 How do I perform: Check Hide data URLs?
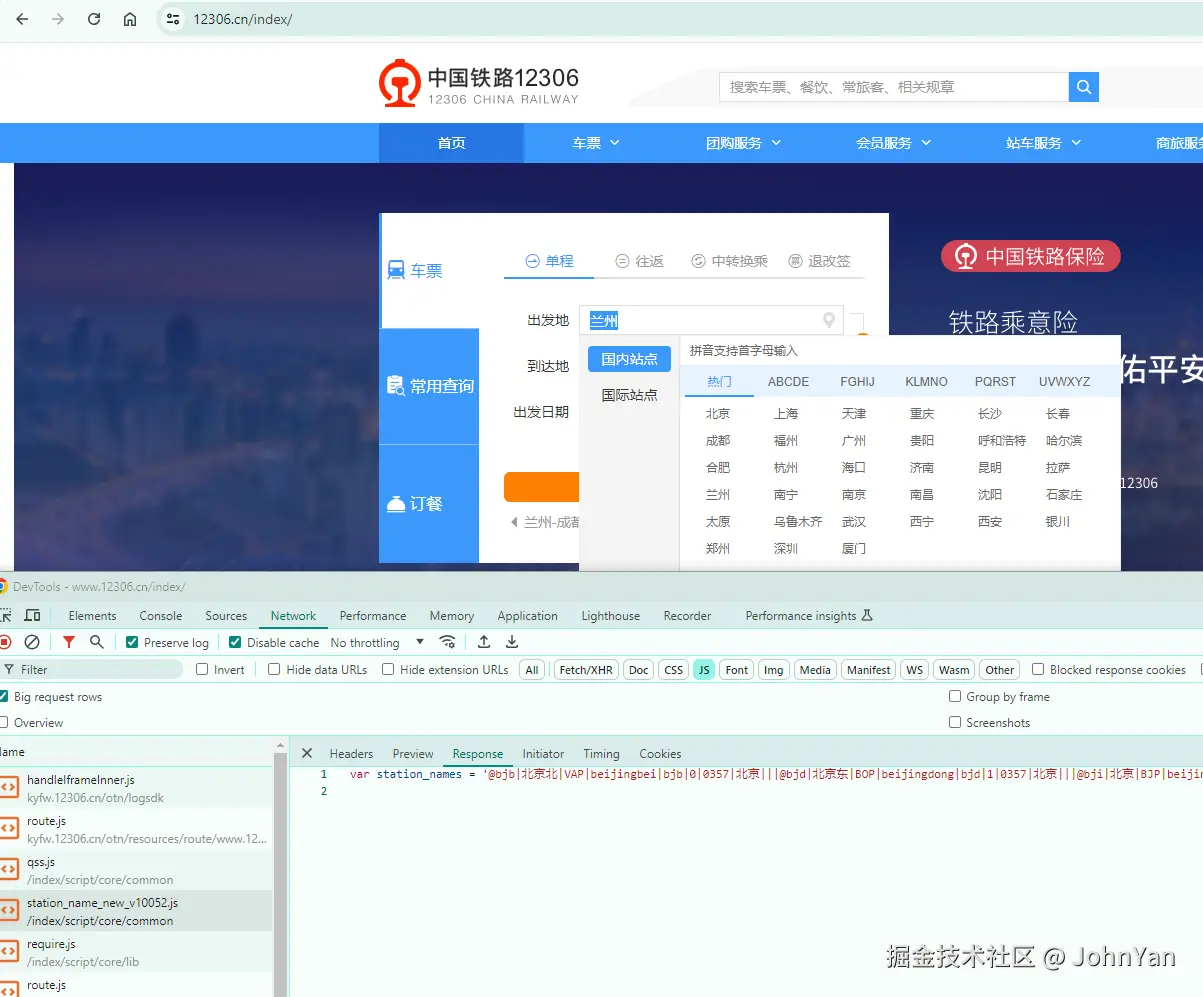tap(274, 669)
